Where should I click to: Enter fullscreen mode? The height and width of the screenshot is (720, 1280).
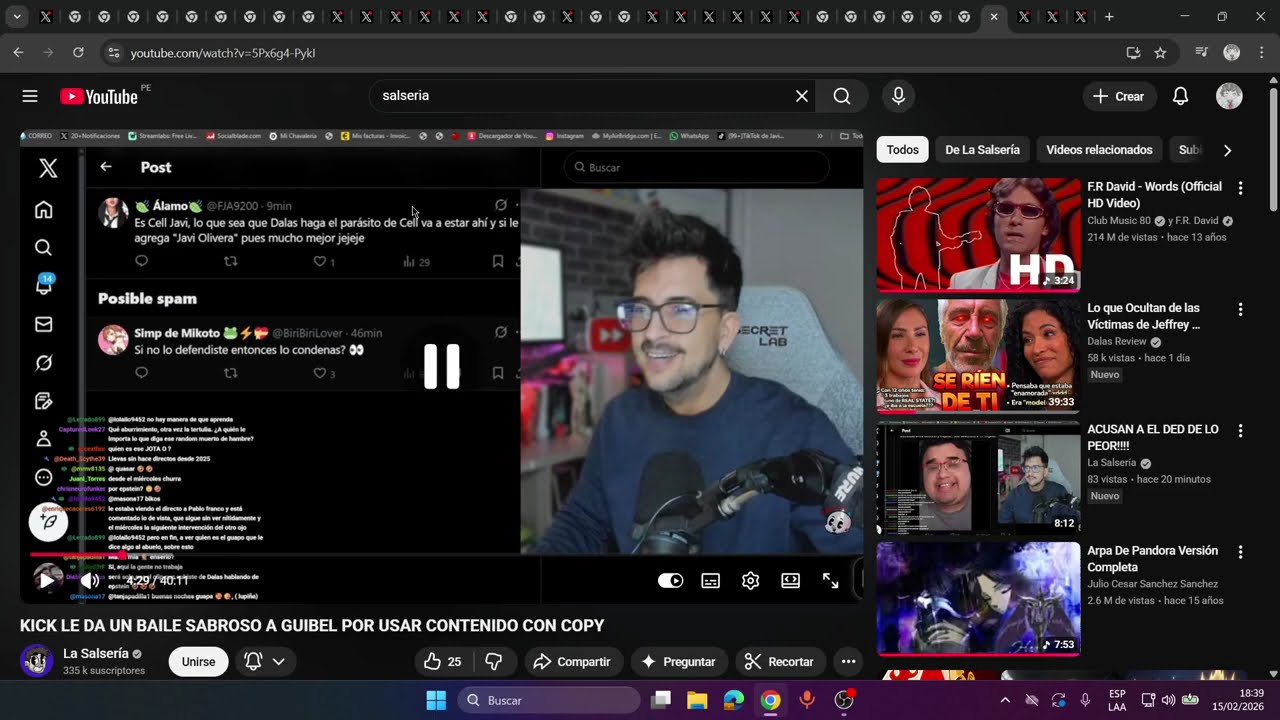830,581
